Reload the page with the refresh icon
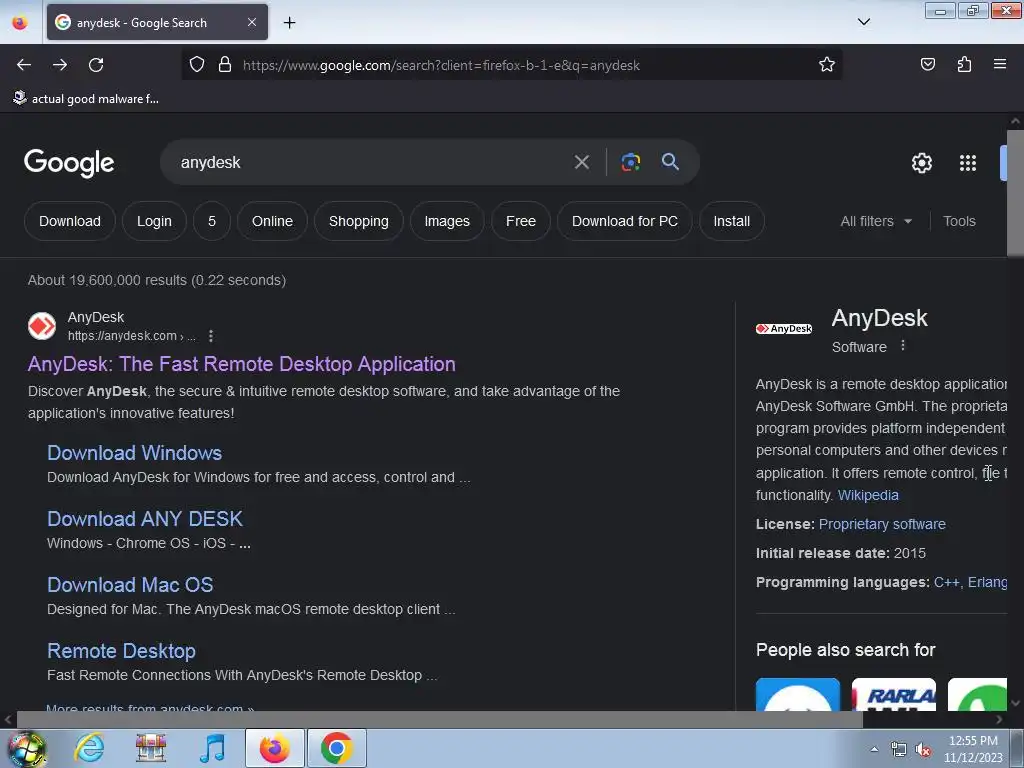This screenshot has height=768, width=1024. pyautogui.click(x=96, y=65)
